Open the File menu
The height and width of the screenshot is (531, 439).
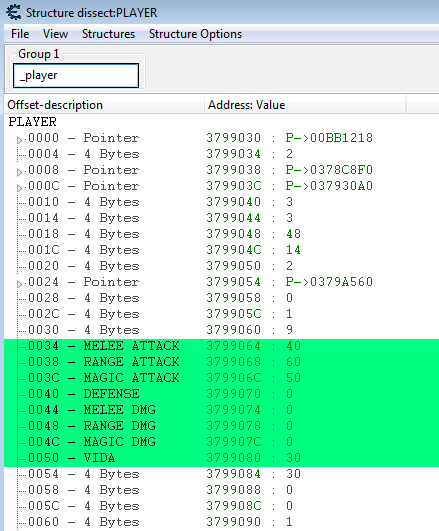click(20, 34)
